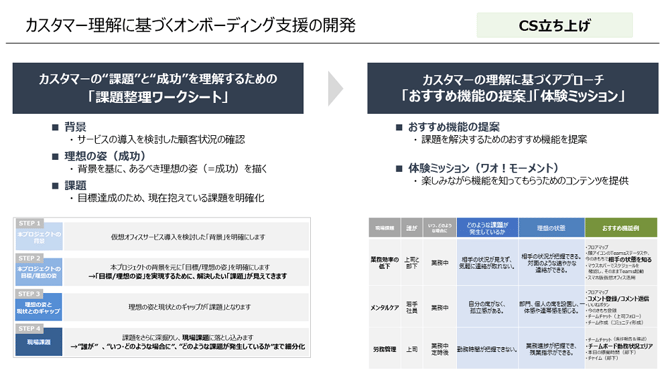The image size is (670, 376).
Task: Click the bold text コメント登録/コメント送信
Action: coord(618,298)
